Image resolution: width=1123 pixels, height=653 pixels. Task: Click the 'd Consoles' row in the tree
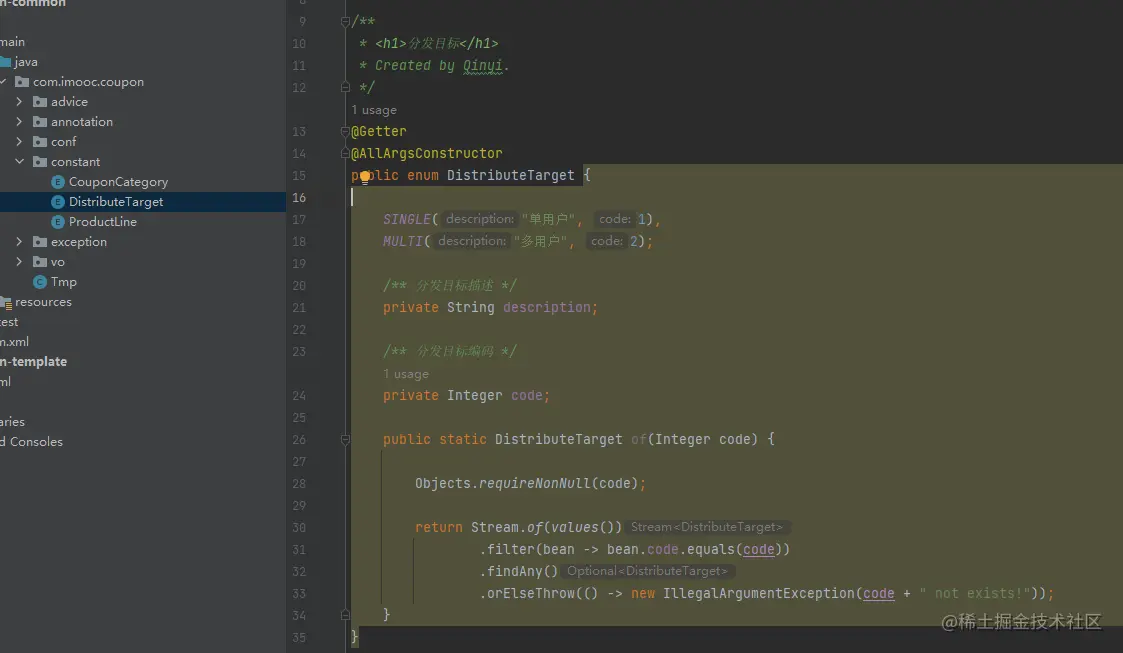click(143, 442)
